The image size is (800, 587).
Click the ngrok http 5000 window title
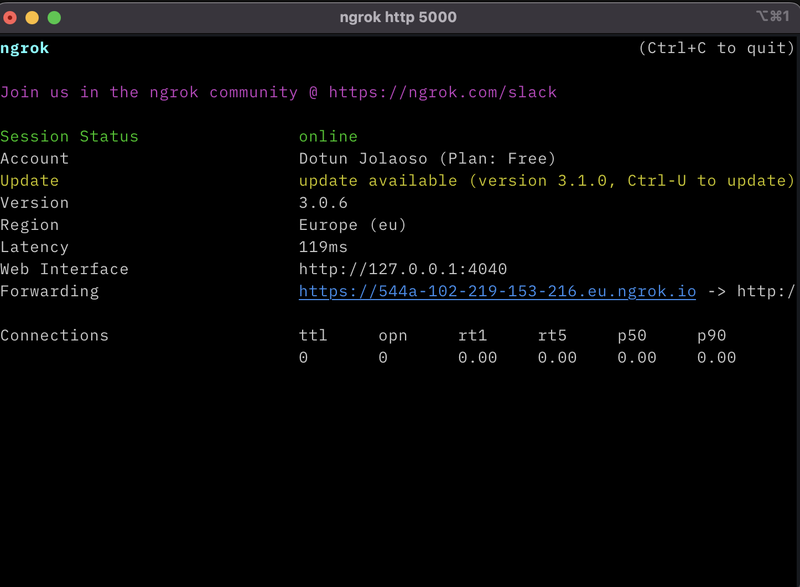tap(399, 17)
